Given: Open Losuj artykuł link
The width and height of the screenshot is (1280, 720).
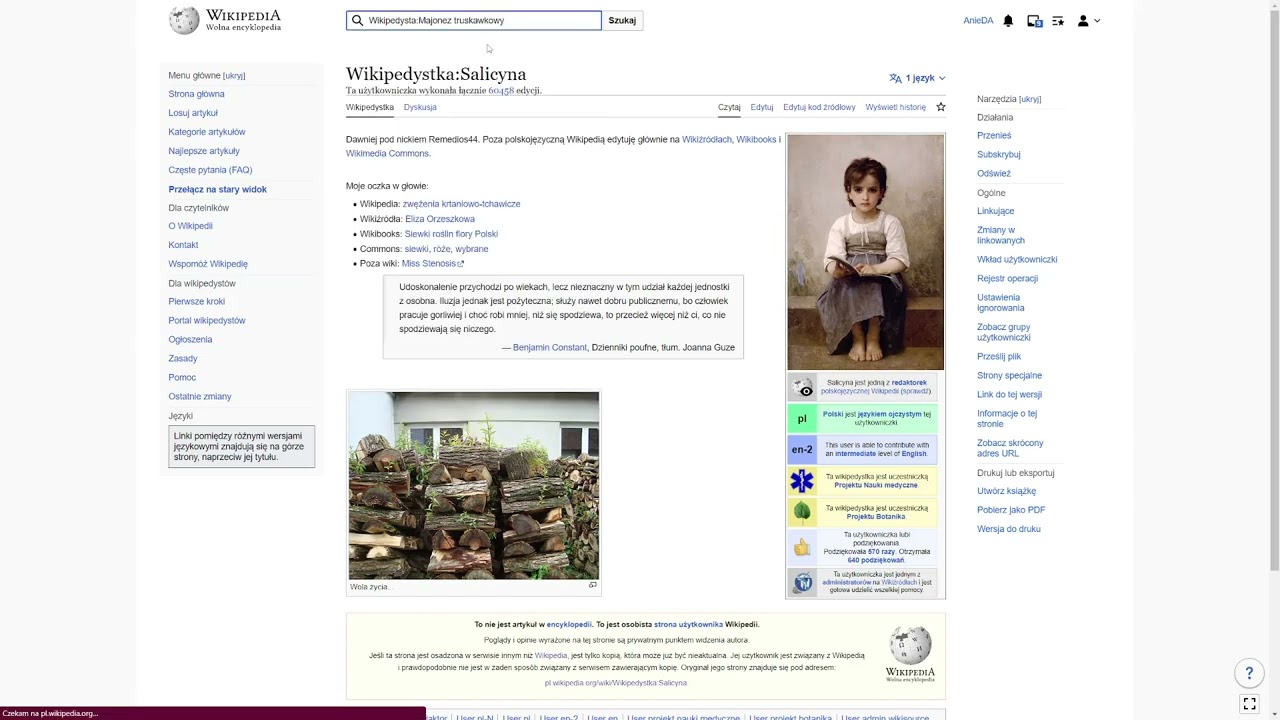Looking at the screenshot, I should (x=193, y=113).
